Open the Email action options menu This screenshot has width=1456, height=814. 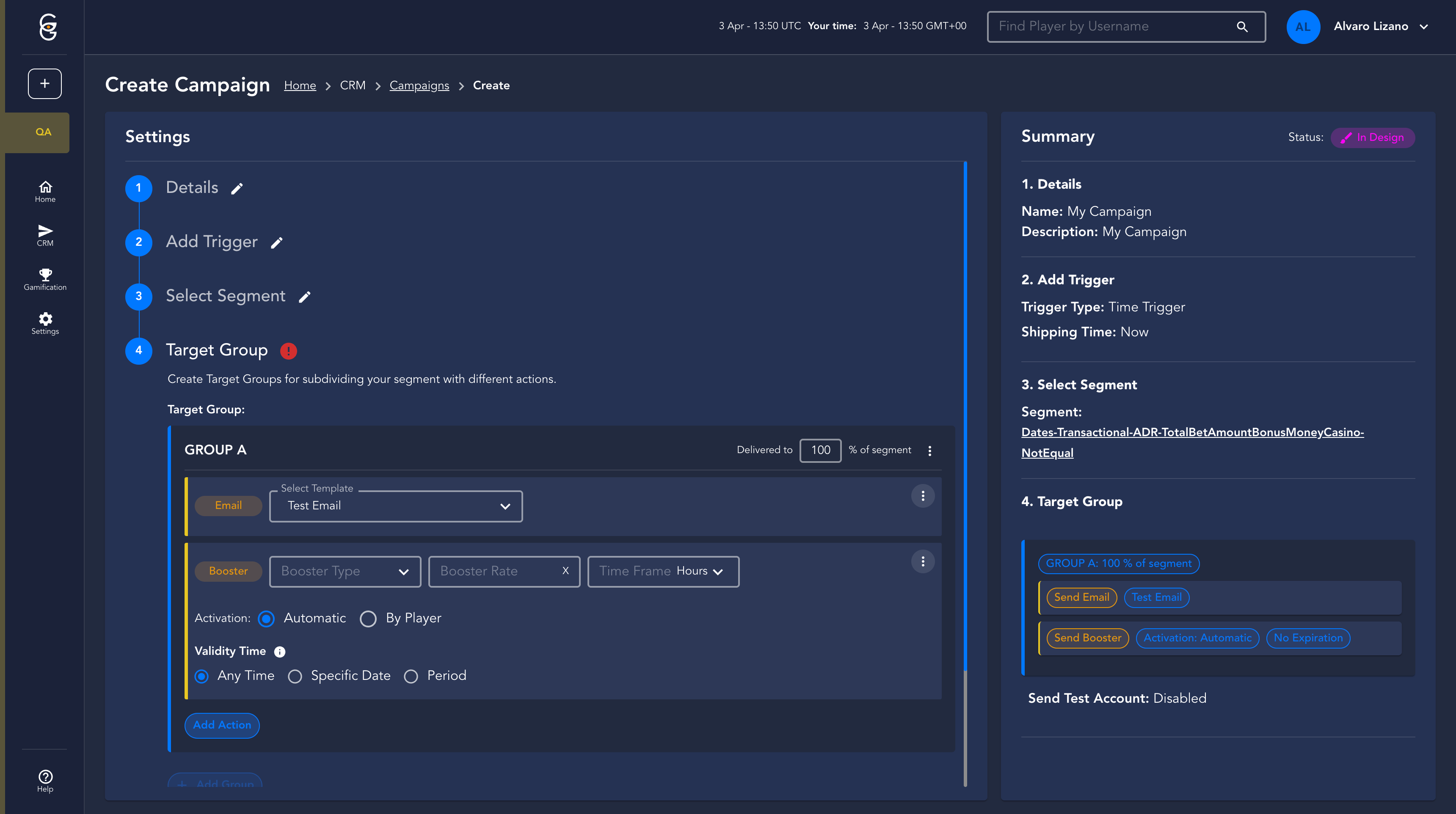(922, 496)
